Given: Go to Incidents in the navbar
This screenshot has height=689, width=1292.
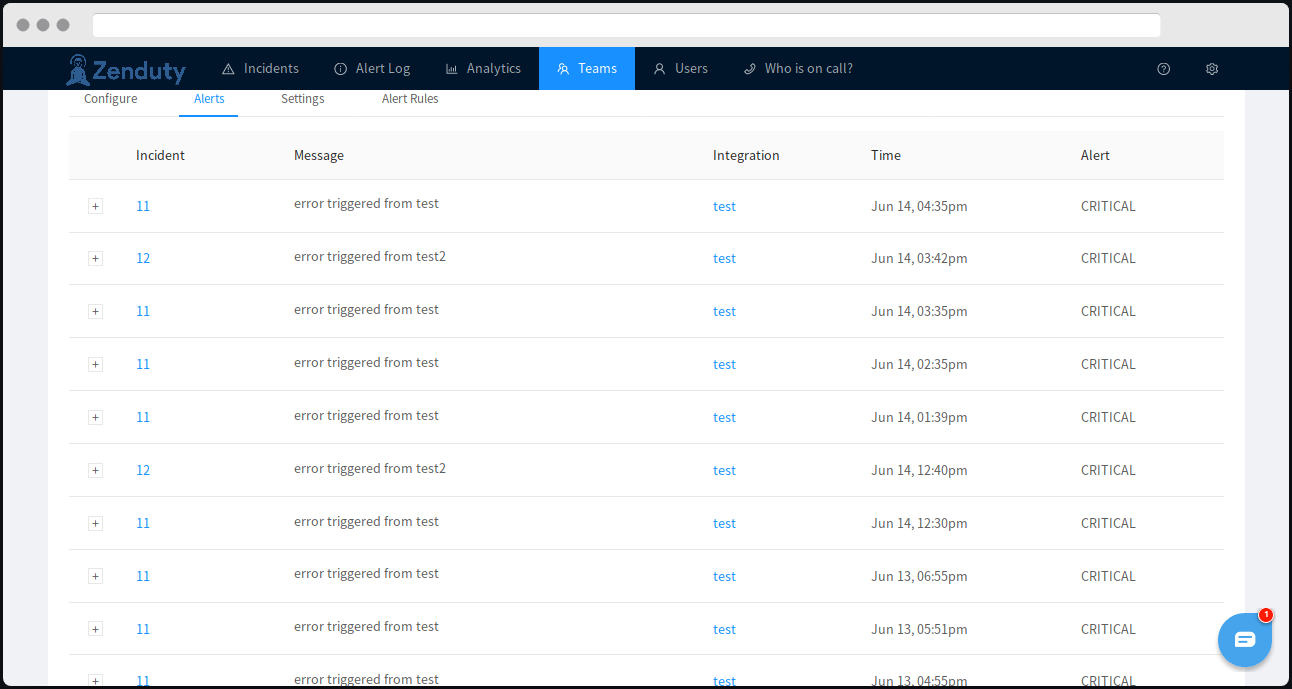Looking at the screenshot, I should [260, 69].
